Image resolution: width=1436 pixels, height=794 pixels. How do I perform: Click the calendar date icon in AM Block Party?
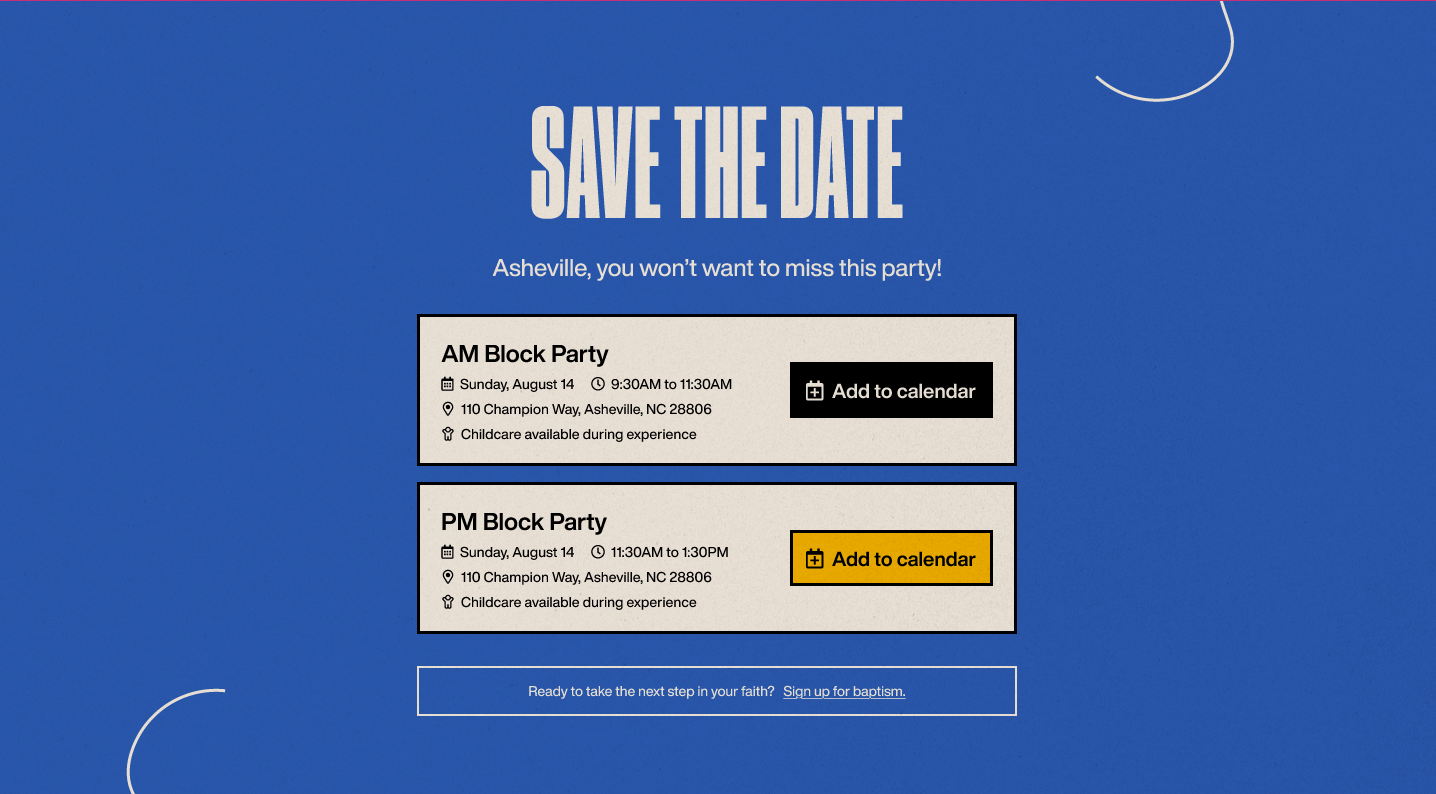click(448, 384)
